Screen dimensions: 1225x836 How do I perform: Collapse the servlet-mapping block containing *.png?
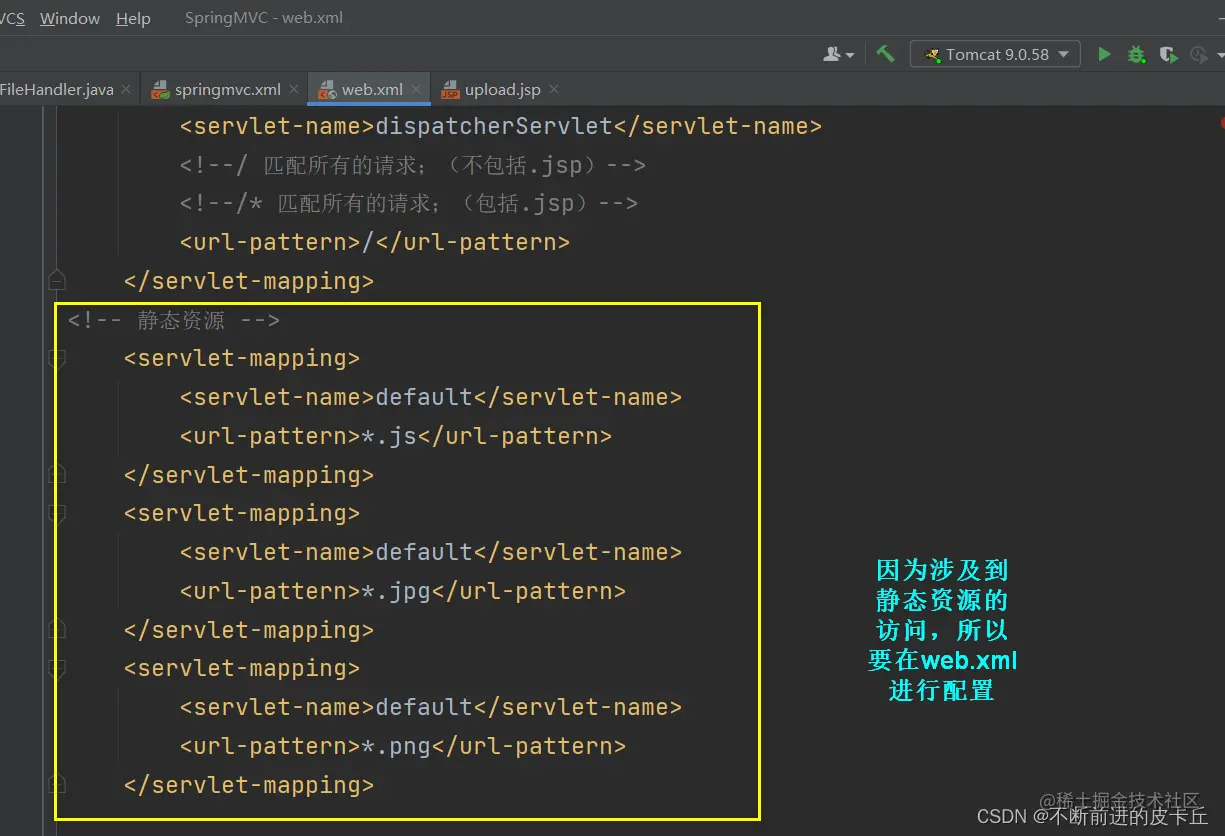[57, 668]
